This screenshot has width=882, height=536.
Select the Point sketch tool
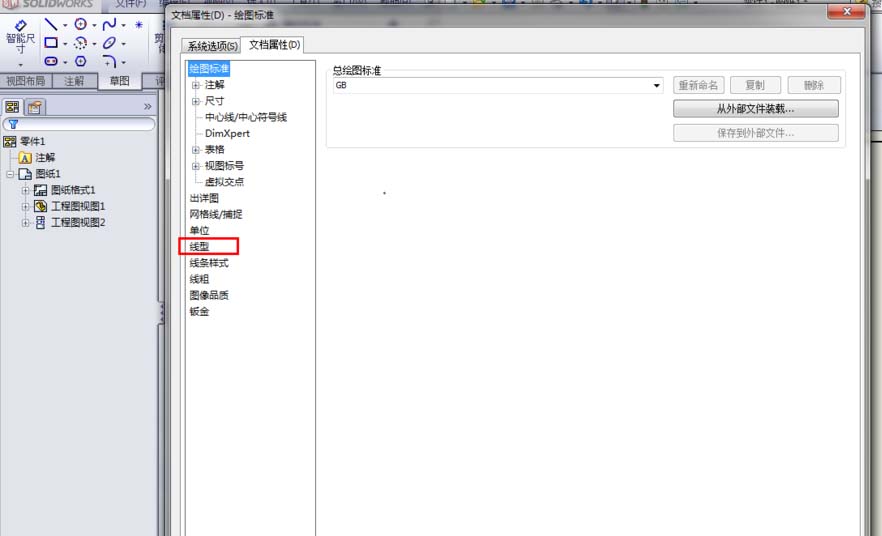point(139,25)
